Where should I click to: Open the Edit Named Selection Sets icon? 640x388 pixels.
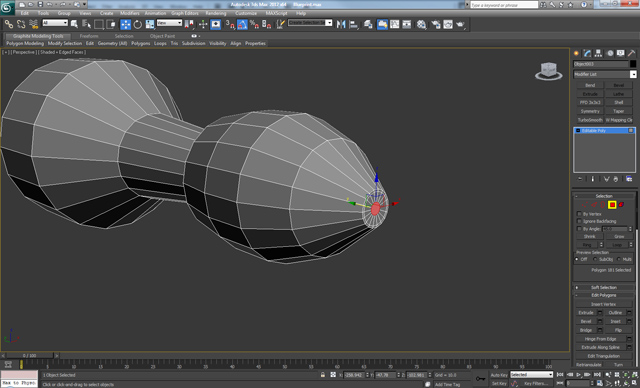pos(280,24)
